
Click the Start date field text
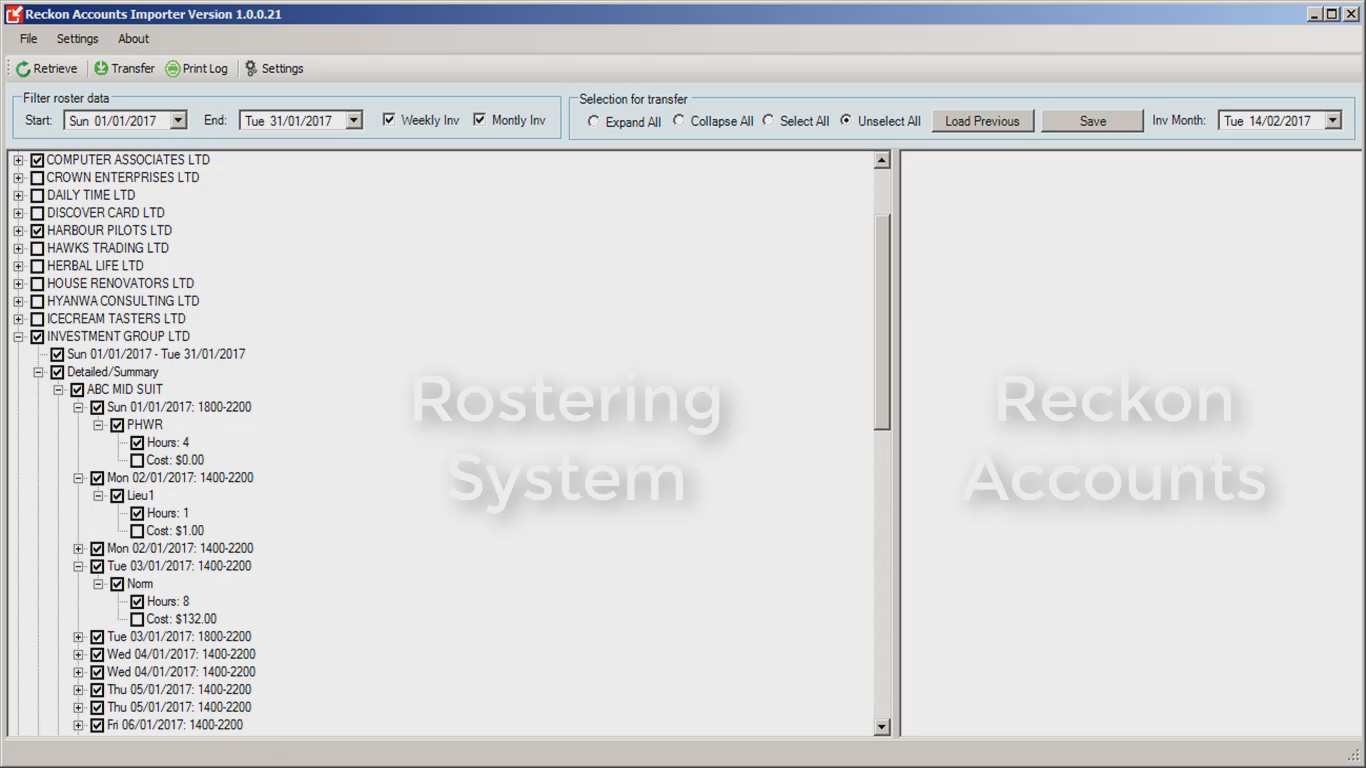tap(113, 121)
